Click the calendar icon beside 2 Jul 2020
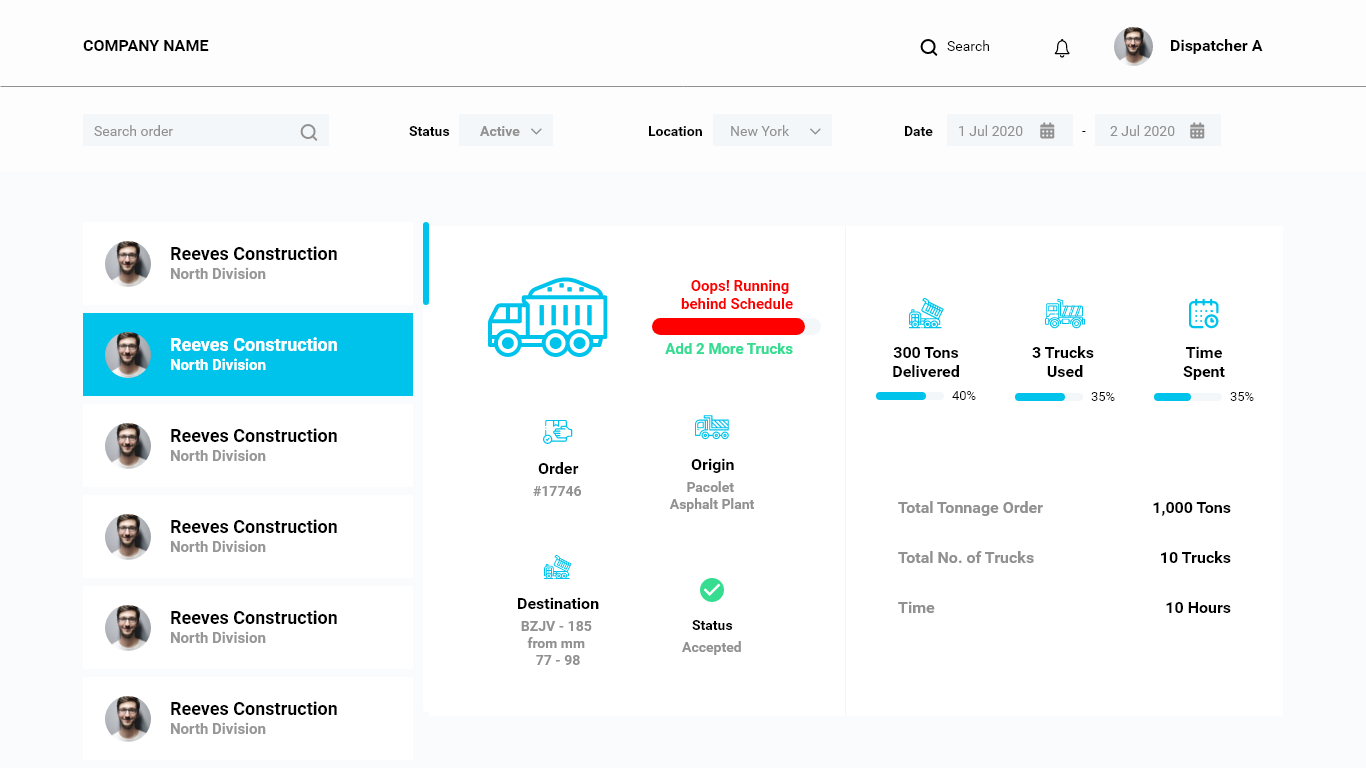This screenshot has height=768, width=1366. 1196,130
